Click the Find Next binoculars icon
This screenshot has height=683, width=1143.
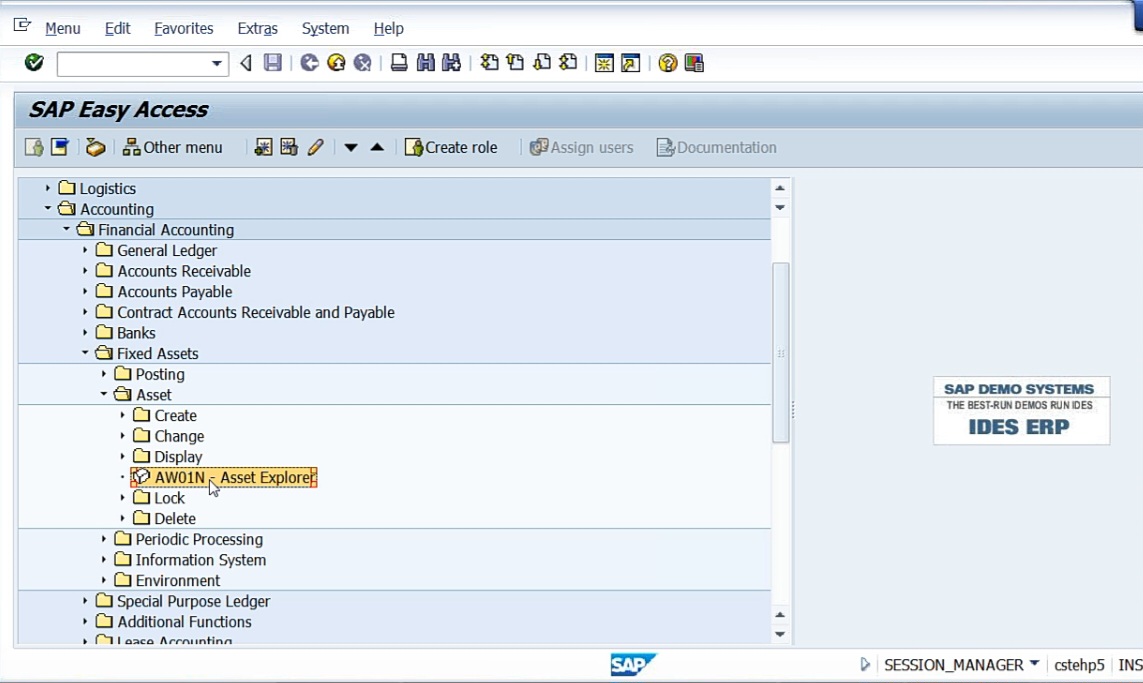coord(451,63)
